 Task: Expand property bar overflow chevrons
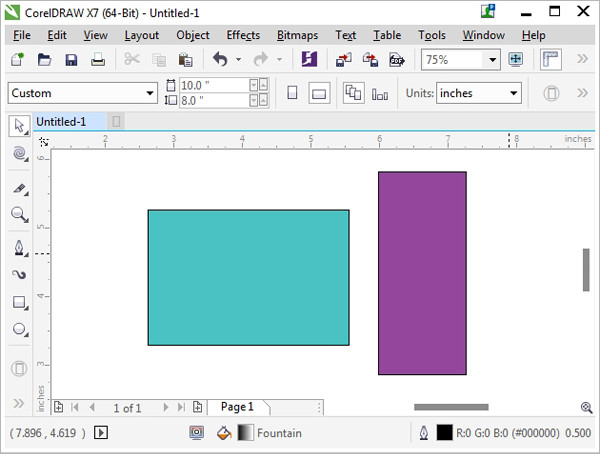click(582, 93)
